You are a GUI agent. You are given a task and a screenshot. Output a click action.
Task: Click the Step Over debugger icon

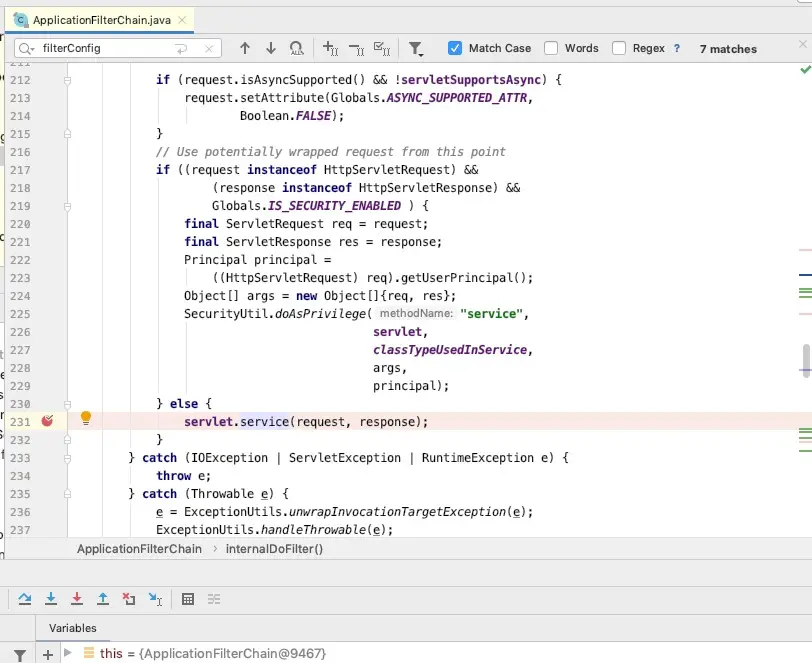[x=24, y=599]
